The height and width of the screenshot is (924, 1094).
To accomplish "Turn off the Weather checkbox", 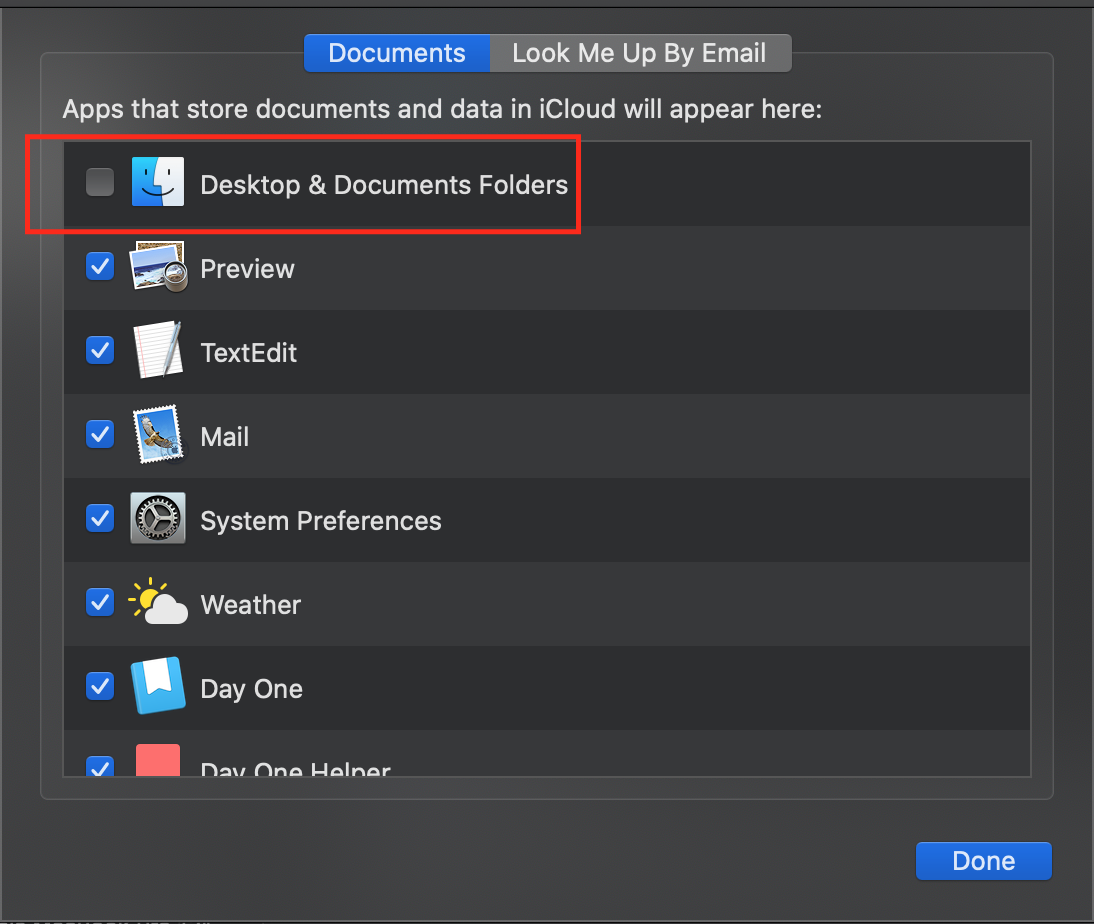I will 100,602.
